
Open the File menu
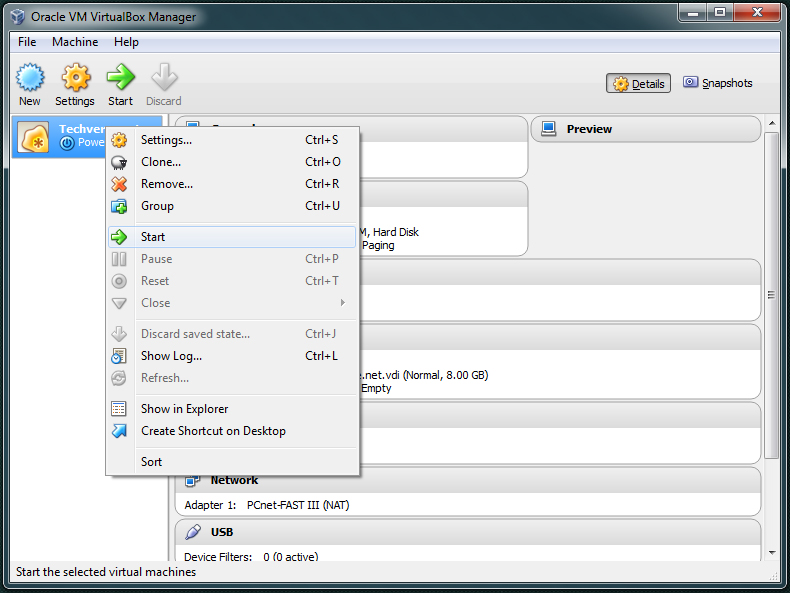[27, 42]
